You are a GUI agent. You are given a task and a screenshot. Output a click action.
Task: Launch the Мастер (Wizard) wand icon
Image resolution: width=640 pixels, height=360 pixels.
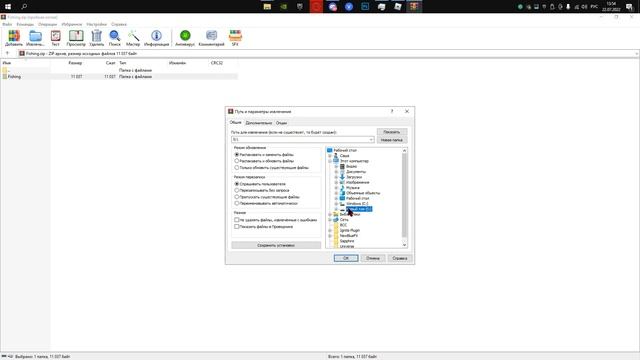[133, 36]
